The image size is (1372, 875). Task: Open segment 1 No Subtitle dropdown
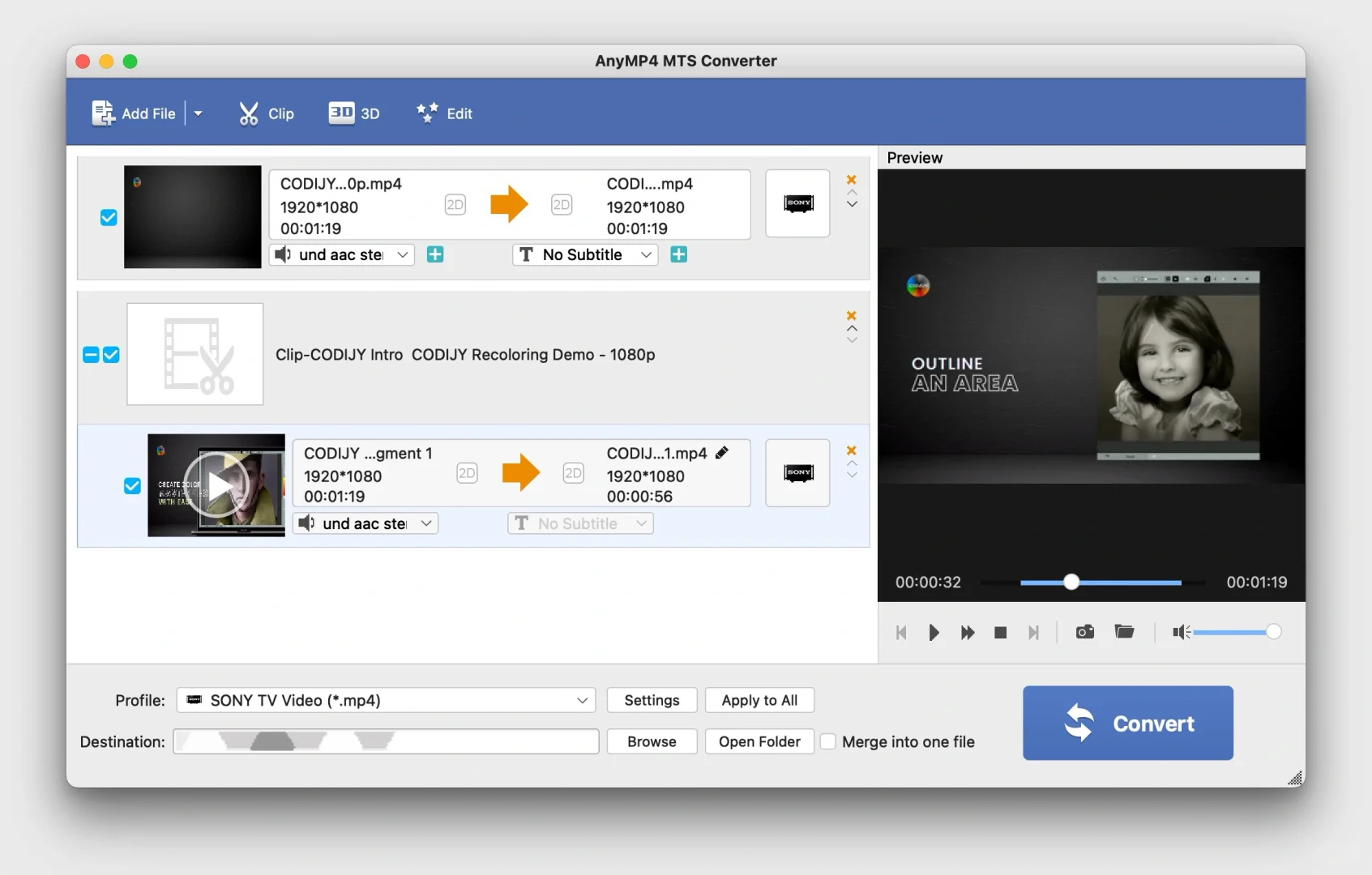point(580,523)
